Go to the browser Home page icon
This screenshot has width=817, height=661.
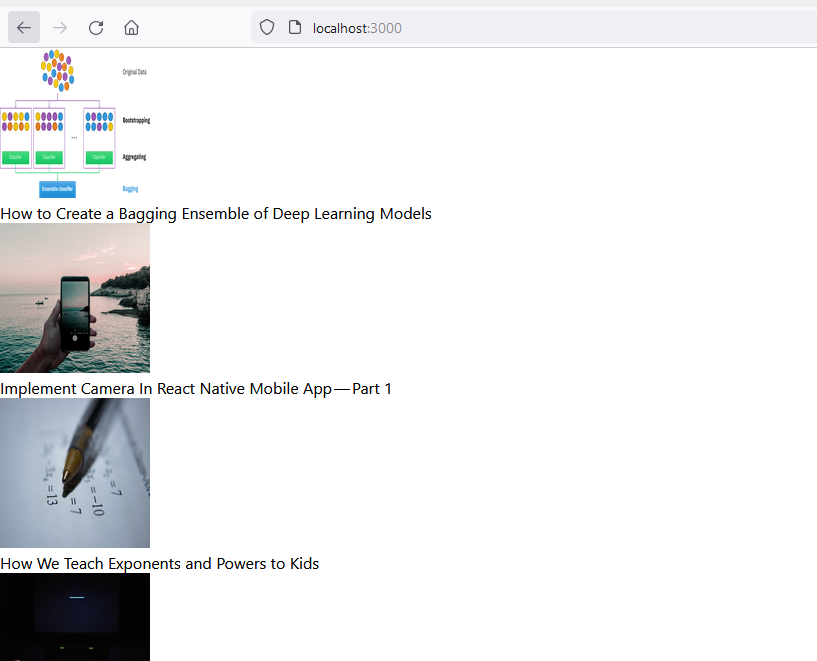click(131, 28)
